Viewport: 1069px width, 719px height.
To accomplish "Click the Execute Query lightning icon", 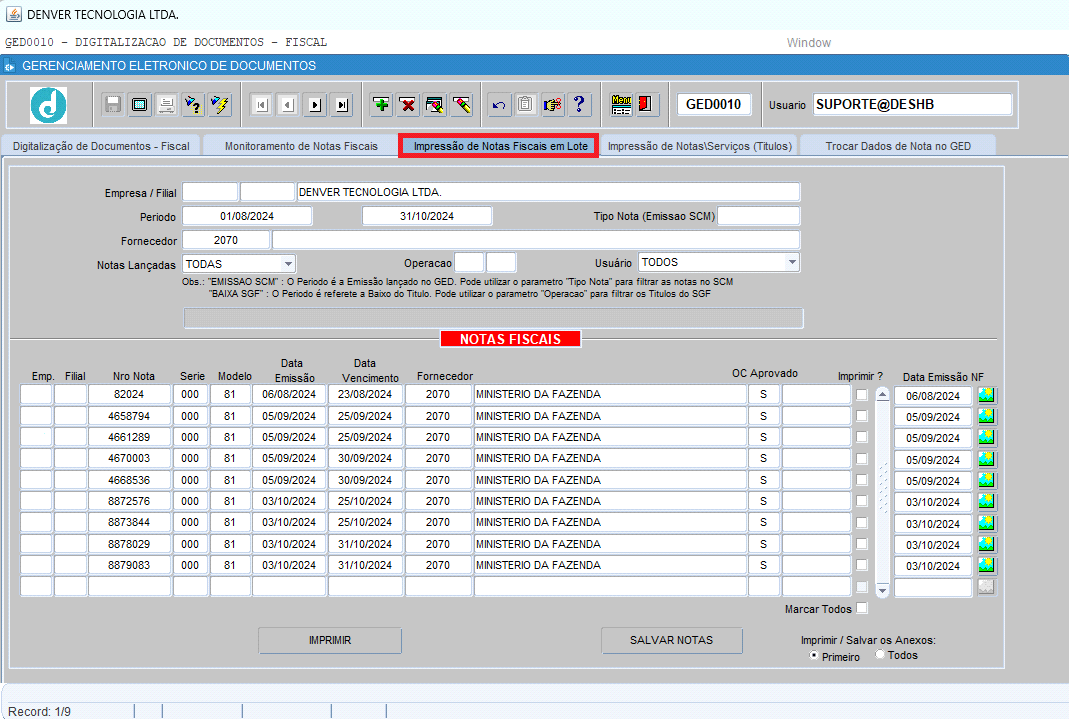I will 220,105.
